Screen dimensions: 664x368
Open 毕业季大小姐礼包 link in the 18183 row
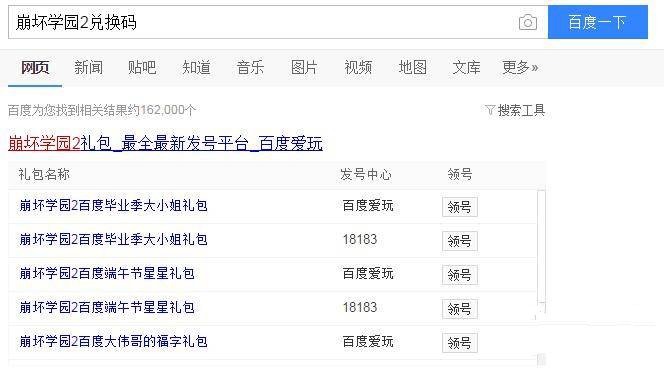(113, 240)
